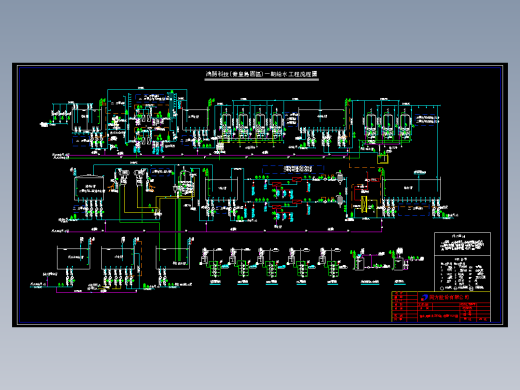Select the red company name in the title block
The image size is (520, 390).
pos(449,297)
